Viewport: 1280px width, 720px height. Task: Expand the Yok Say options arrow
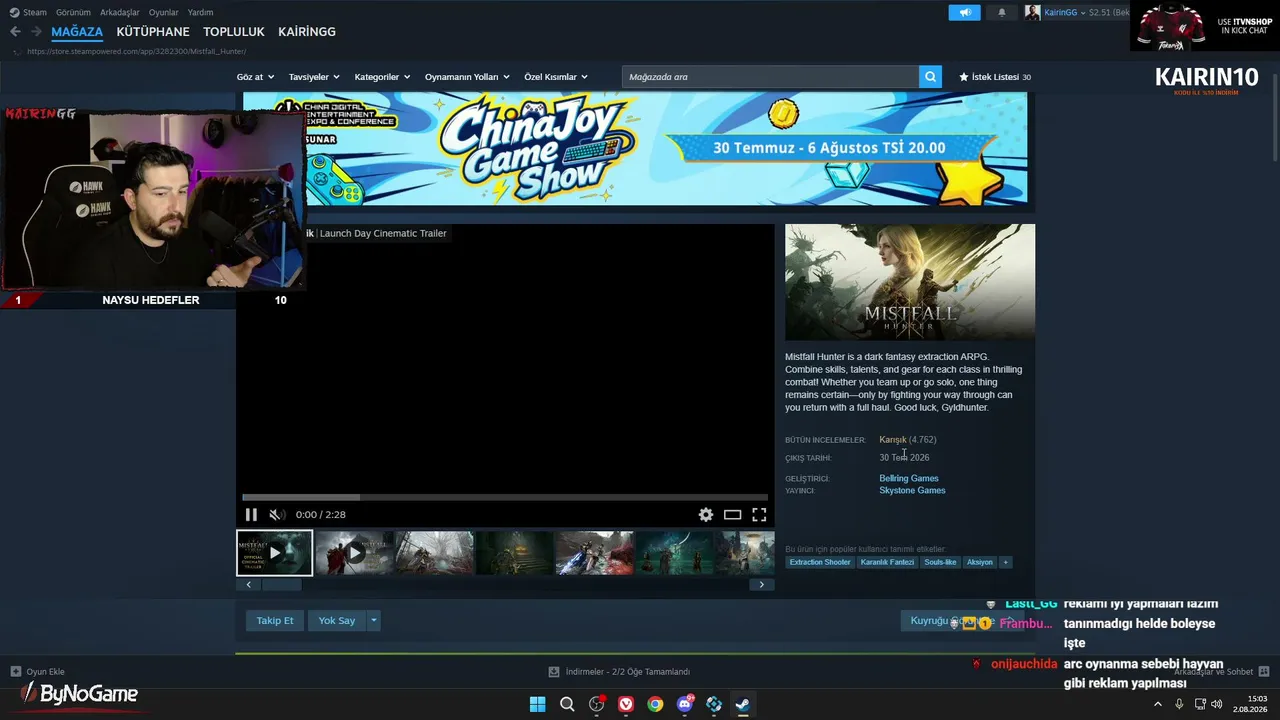374,621
